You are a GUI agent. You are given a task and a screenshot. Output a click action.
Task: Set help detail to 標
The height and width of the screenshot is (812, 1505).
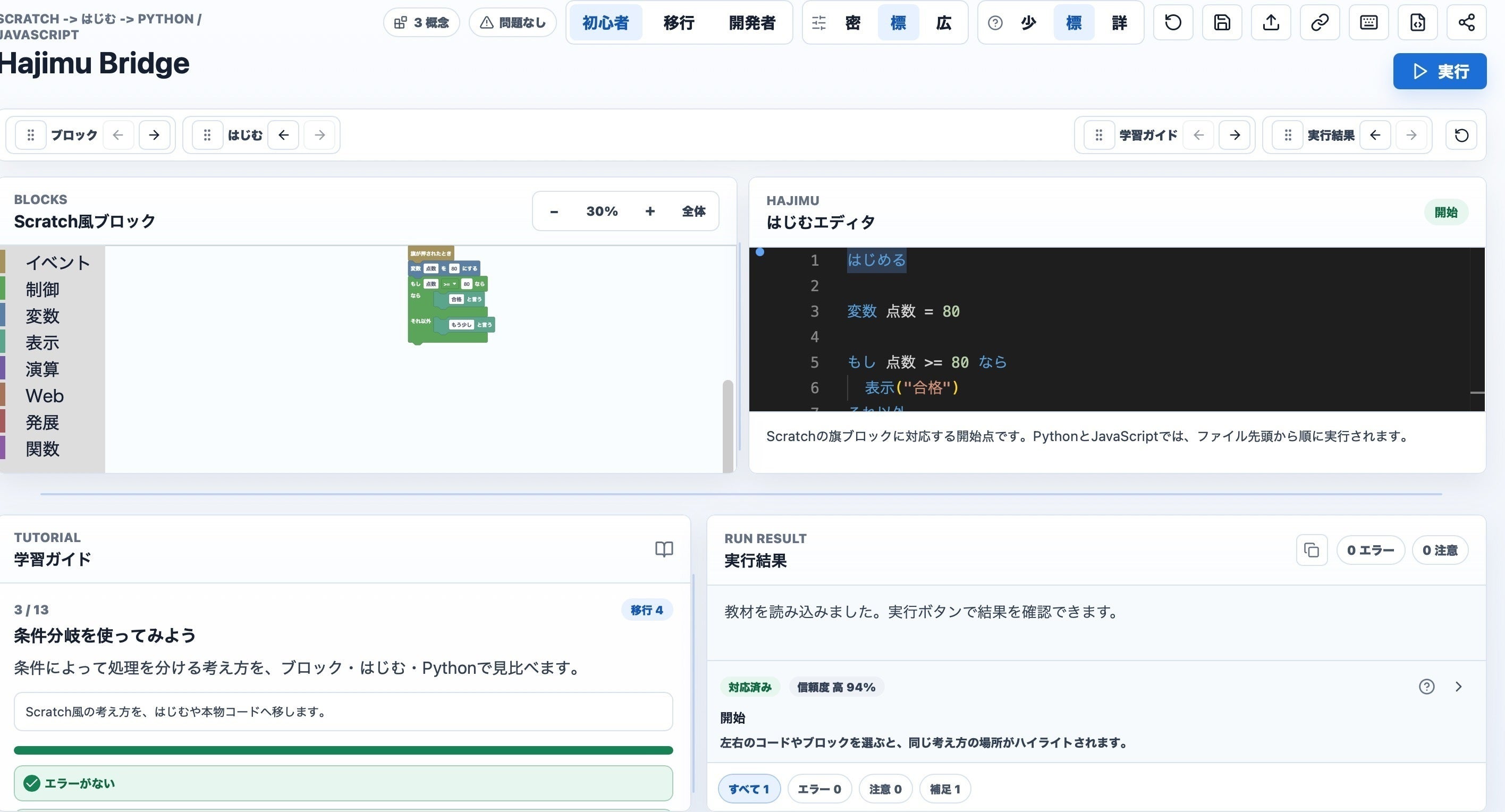pos(1074,23)
